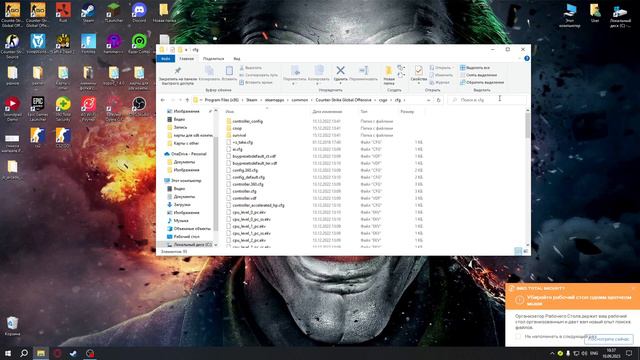The width and height of the screenshot is (640, 360).
Task: Click Deselect (Снять выделение) in the ribbon
Action: pyautogui.click(x=478, y=75)
